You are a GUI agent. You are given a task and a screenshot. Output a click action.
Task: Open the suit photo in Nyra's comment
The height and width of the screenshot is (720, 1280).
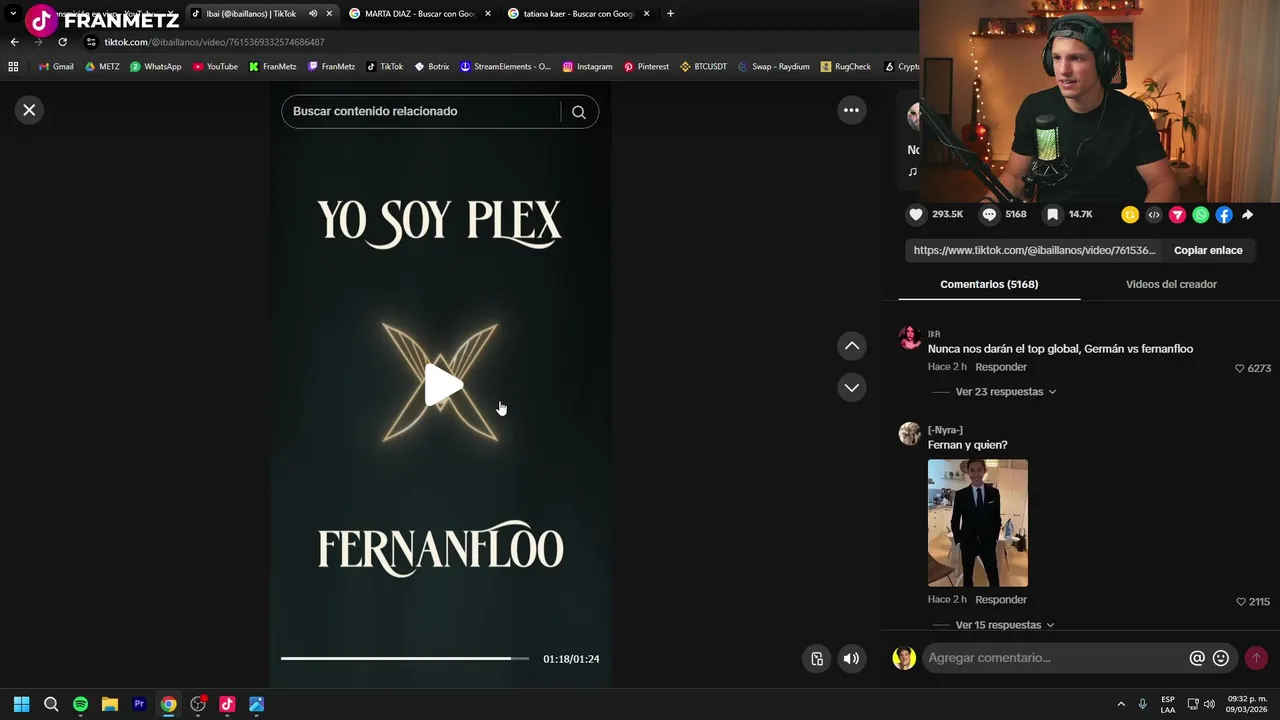[978, 523]
